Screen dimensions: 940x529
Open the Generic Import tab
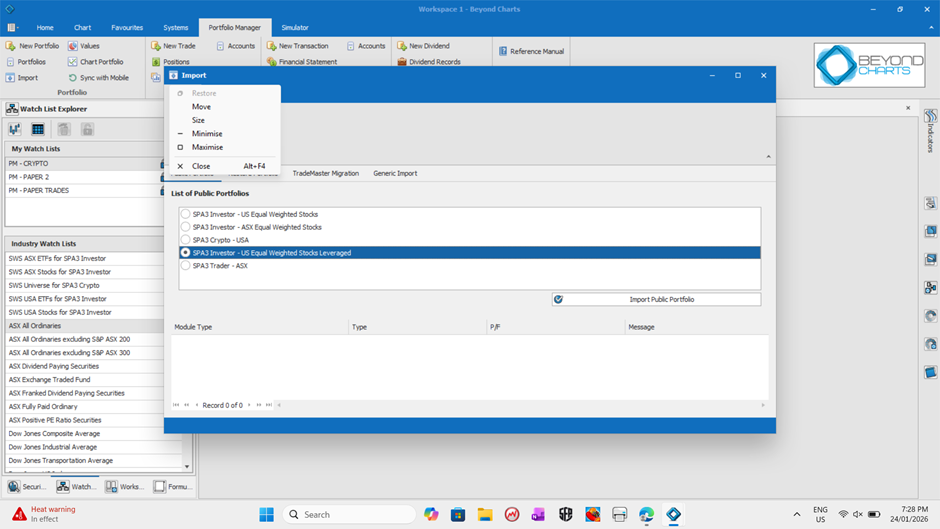(x=395, y=174)
